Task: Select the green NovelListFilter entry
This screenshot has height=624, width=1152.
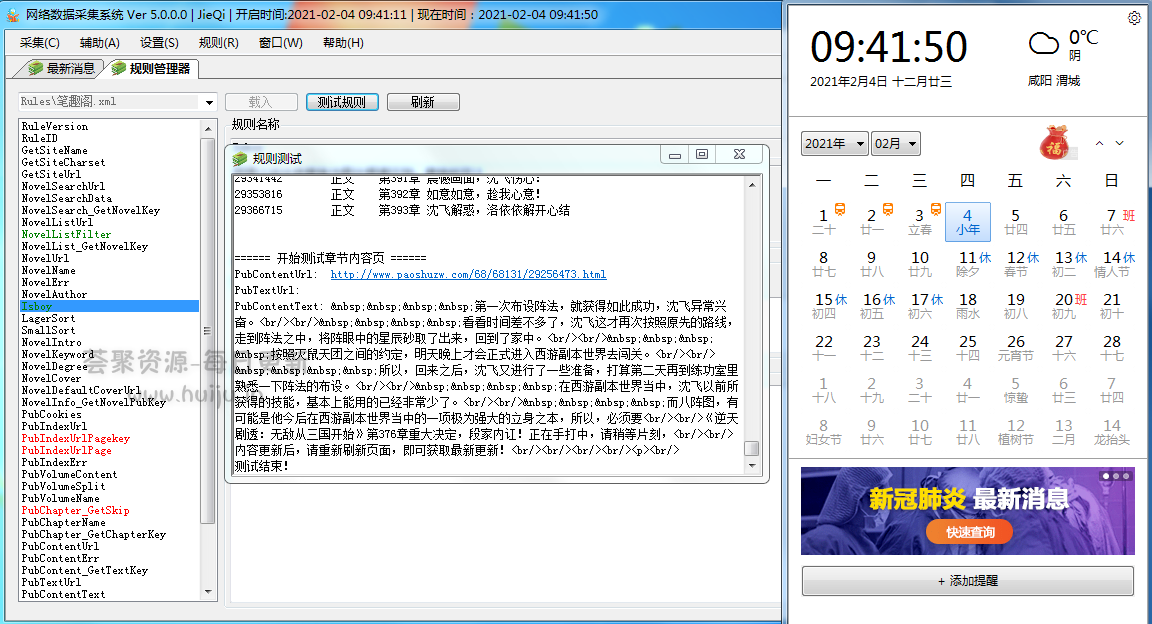Action: pos(66,234)
